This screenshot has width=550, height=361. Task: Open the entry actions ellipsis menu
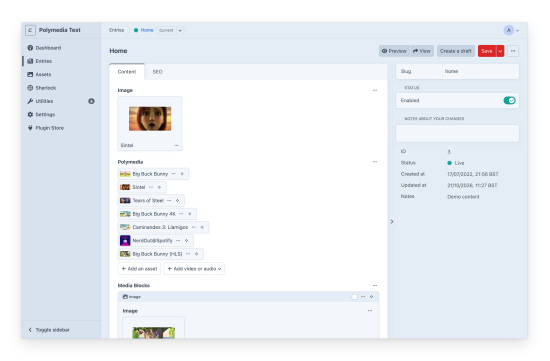[513, 51]
